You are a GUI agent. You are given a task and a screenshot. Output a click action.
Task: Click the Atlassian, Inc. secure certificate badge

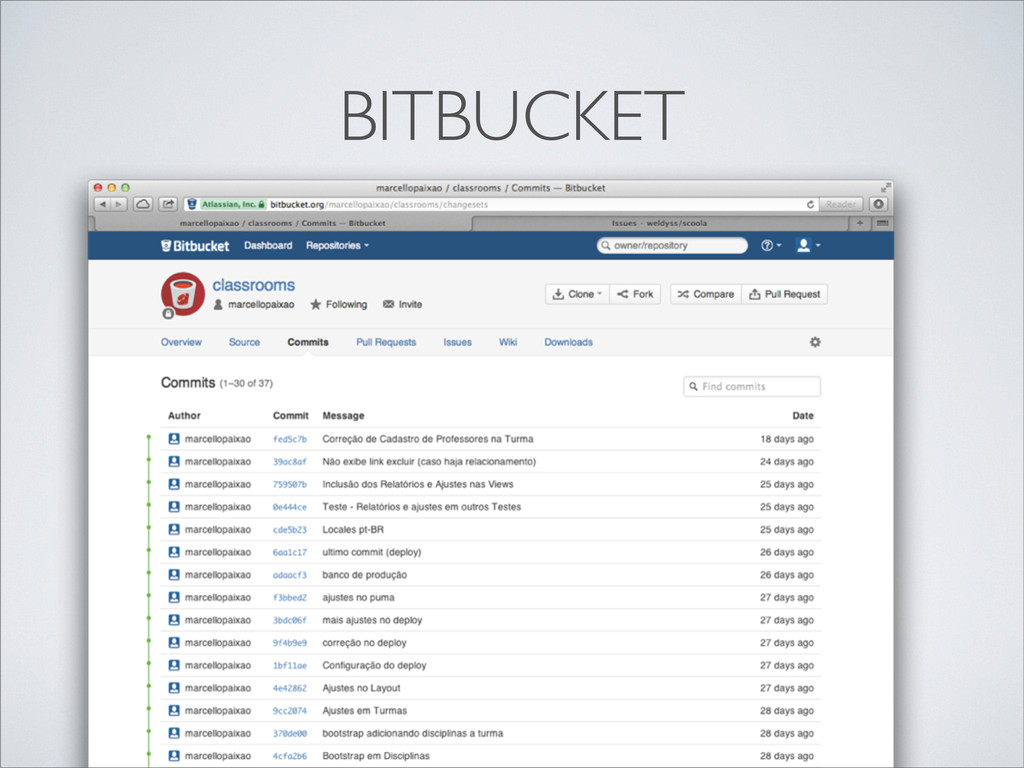[232, 204]
